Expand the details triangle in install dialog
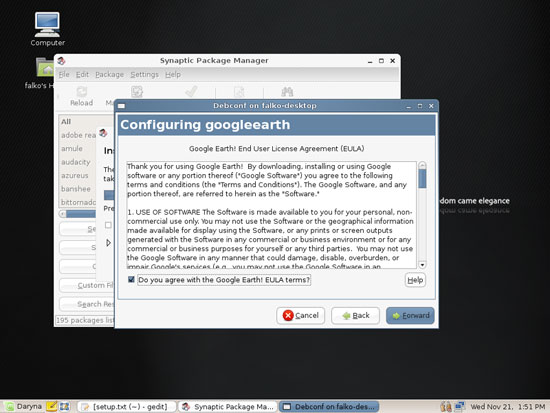The height and width of the screenshot is (413, 550). pos(108,242)
